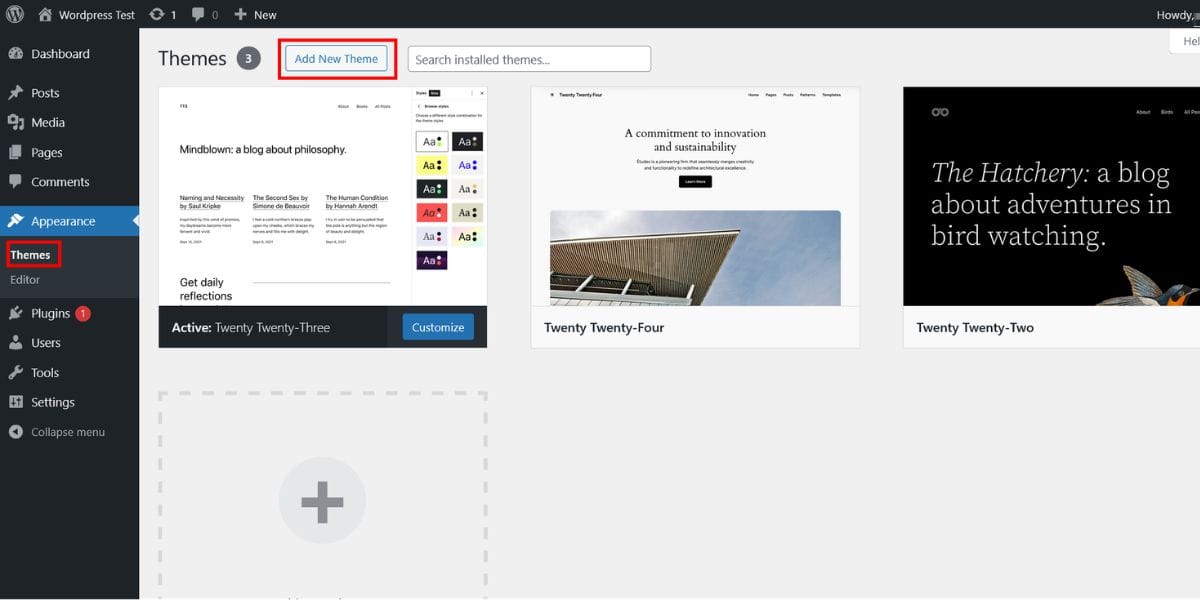Click the WordPress logo icon
This screenshot has width=1200, height=600.
14,15
